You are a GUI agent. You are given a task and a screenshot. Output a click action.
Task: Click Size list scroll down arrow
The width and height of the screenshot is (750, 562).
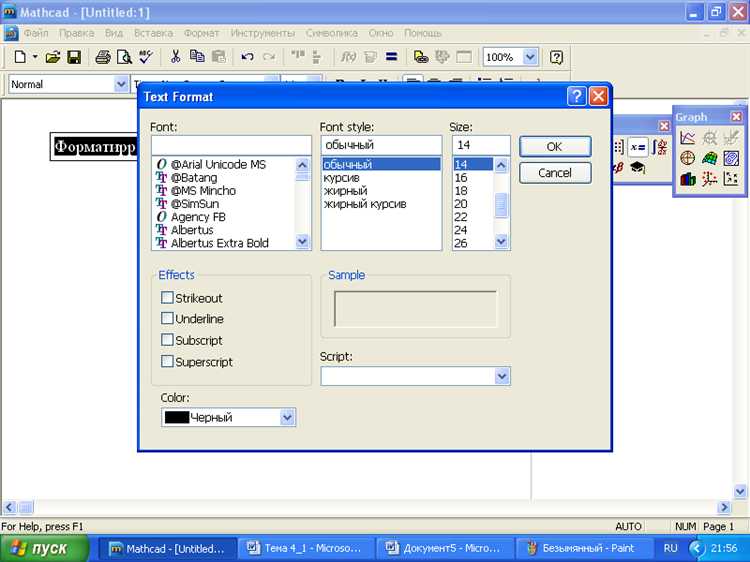501,242
